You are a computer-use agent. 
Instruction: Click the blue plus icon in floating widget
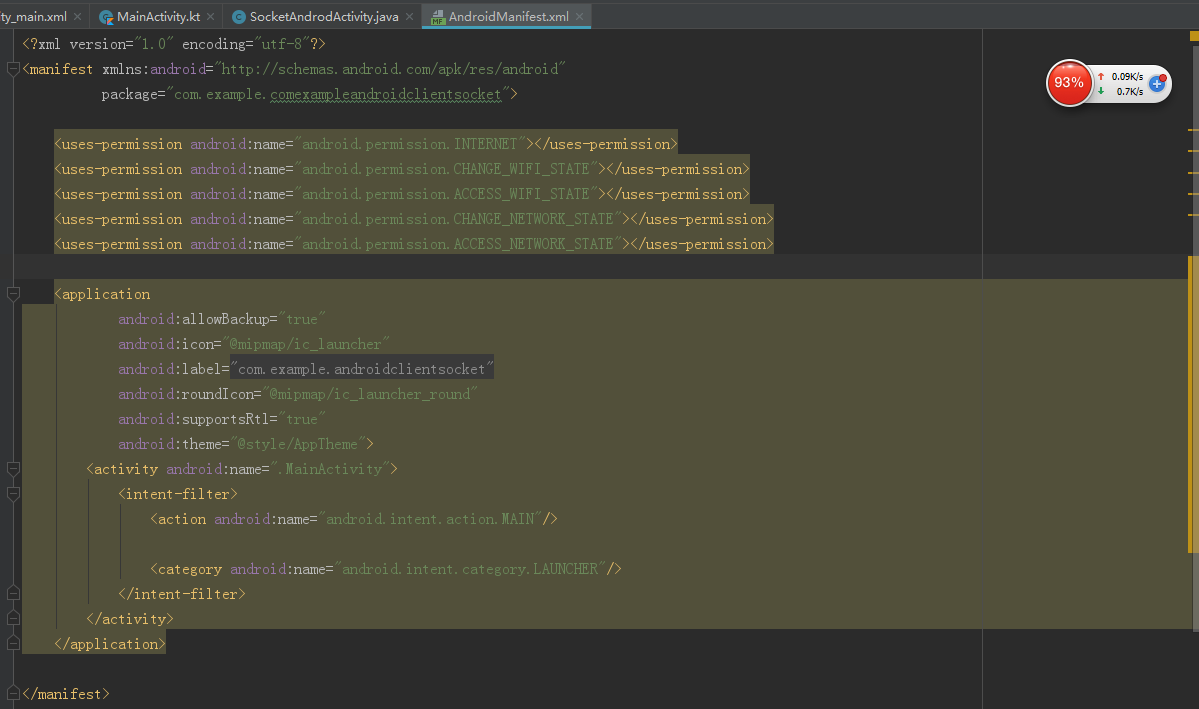(x=1157, y=83)
